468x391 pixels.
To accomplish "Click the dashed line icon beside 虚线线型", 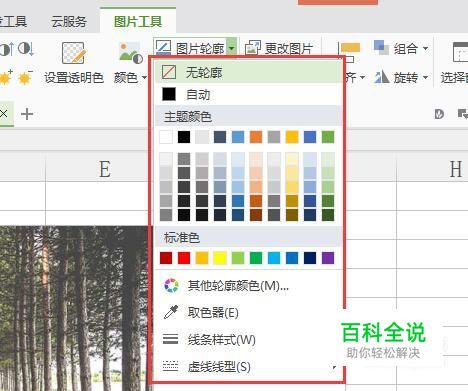I will pos(170,366).
